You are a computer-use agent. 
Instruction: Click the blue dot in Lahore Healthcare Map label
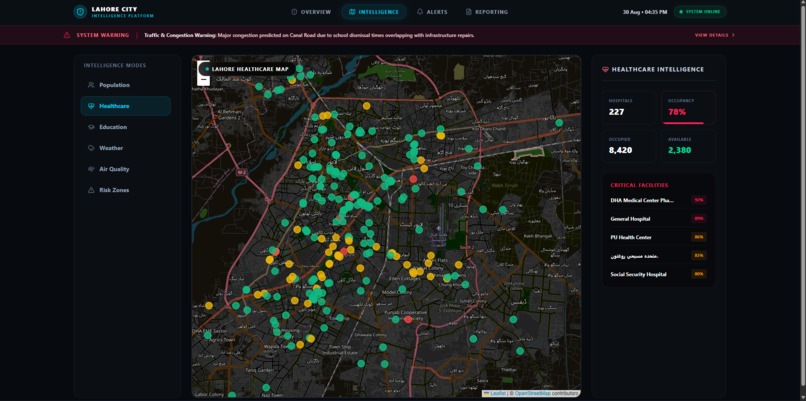[207, 69]
